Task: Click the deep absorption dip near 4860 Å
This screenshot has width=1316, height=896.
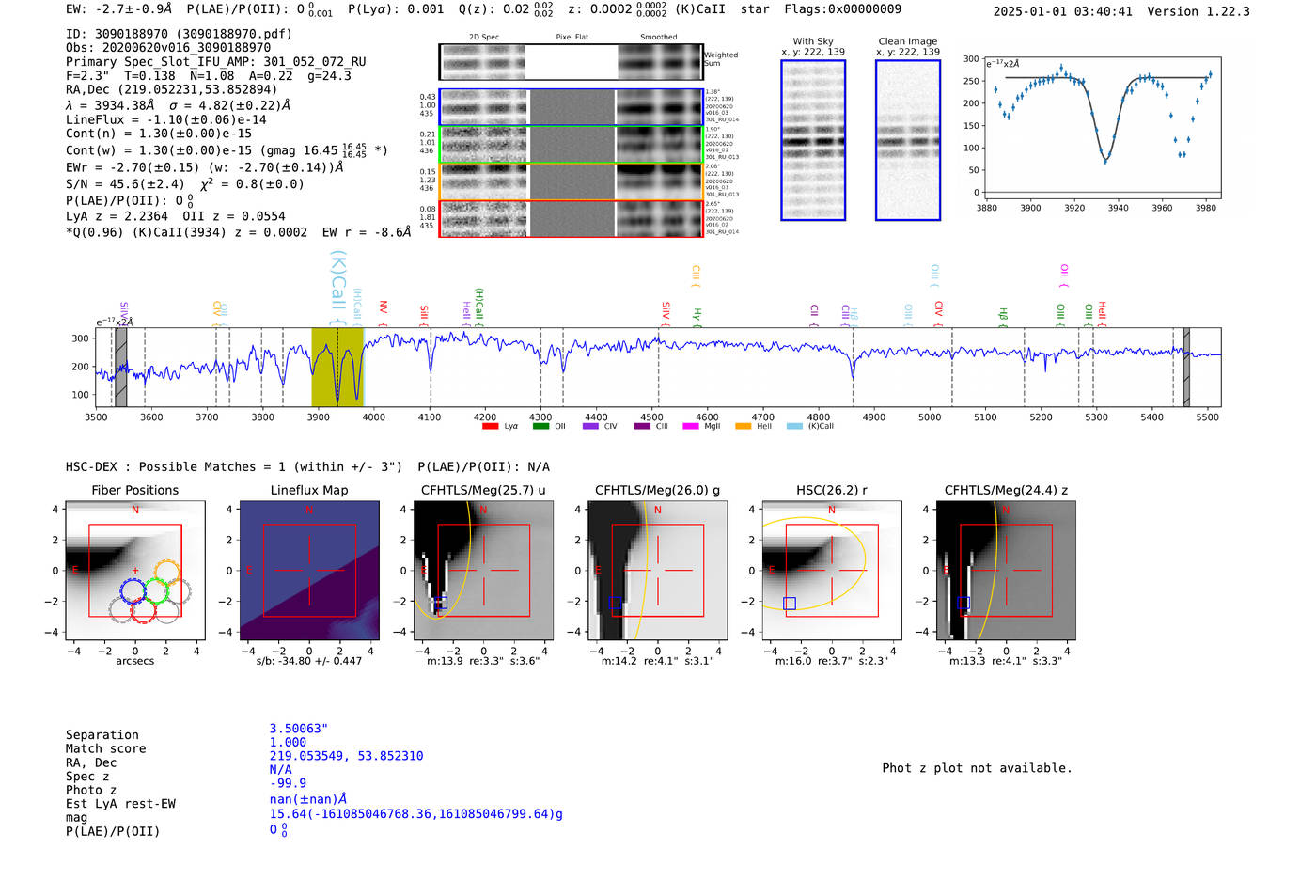Action: click(x=854, y=367)
